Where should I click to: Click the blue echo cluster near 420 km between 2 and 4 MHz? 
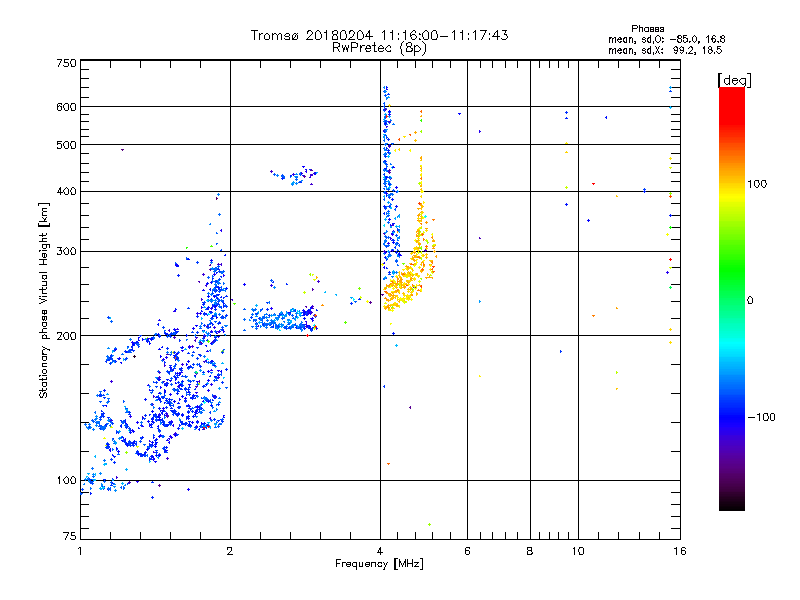[296, 176]
